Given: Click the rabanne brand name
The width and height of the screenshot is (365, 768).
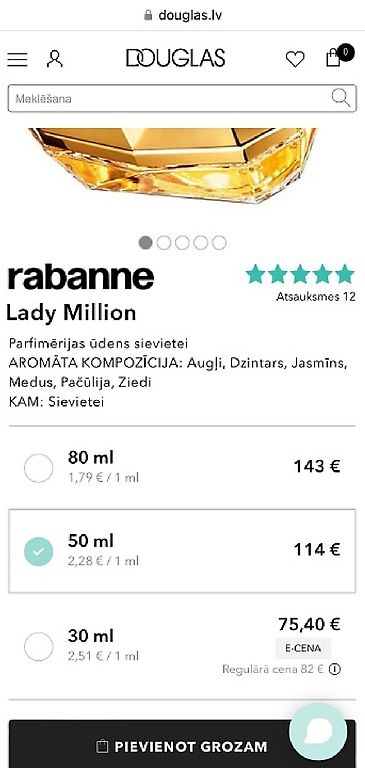Looking at the screenshot, I should (x=81, y=277).
